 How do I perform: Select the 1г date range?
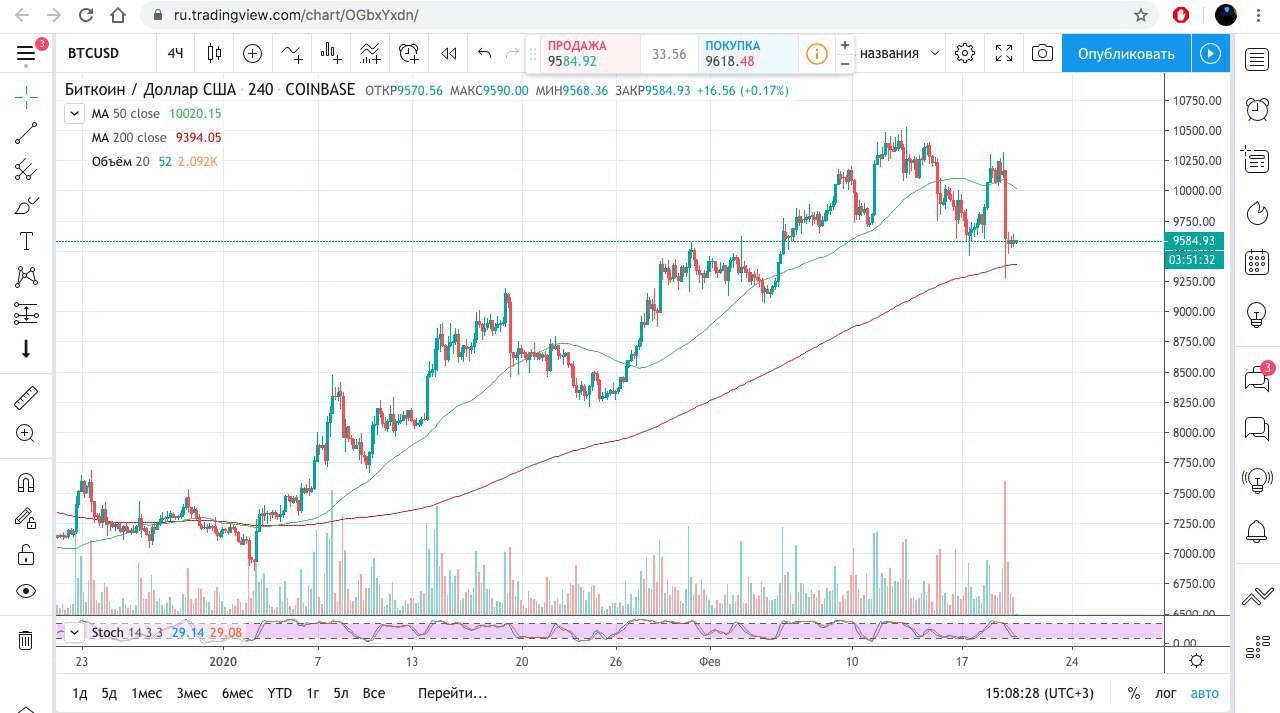point(313,693)
